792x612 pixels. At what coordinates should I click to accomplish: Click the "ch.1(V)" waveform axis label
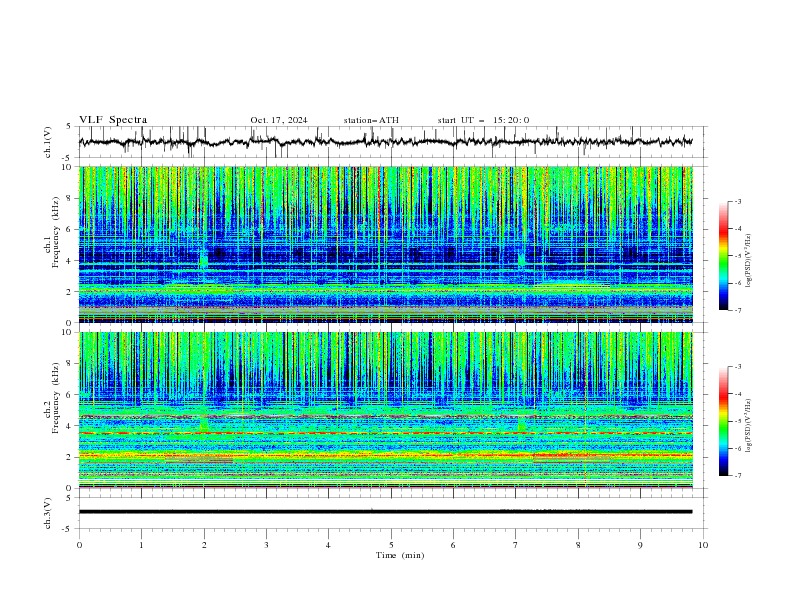(x=48, y=142)
